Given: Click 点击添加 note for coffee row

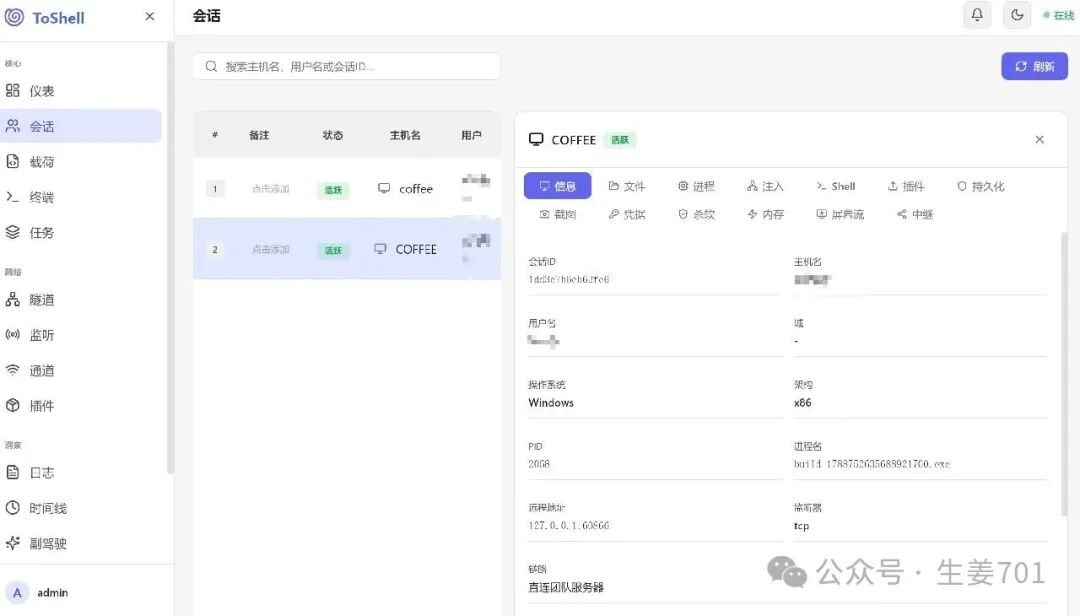Looking at the screenshot, I should pos(270,189).
